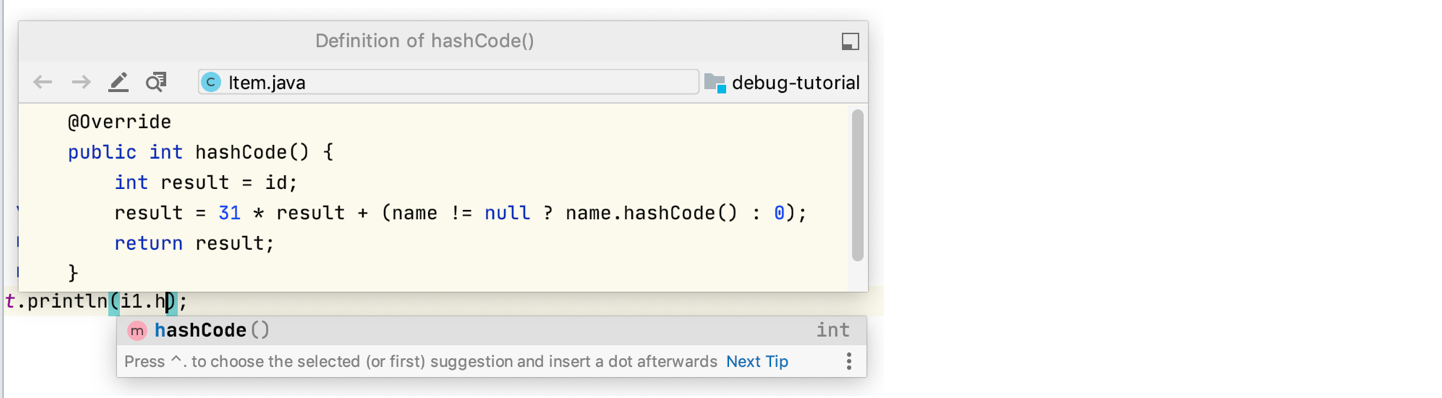Open the Item.java file selector box
Screen dimensions: 1442x398
(x=448, y=82)
